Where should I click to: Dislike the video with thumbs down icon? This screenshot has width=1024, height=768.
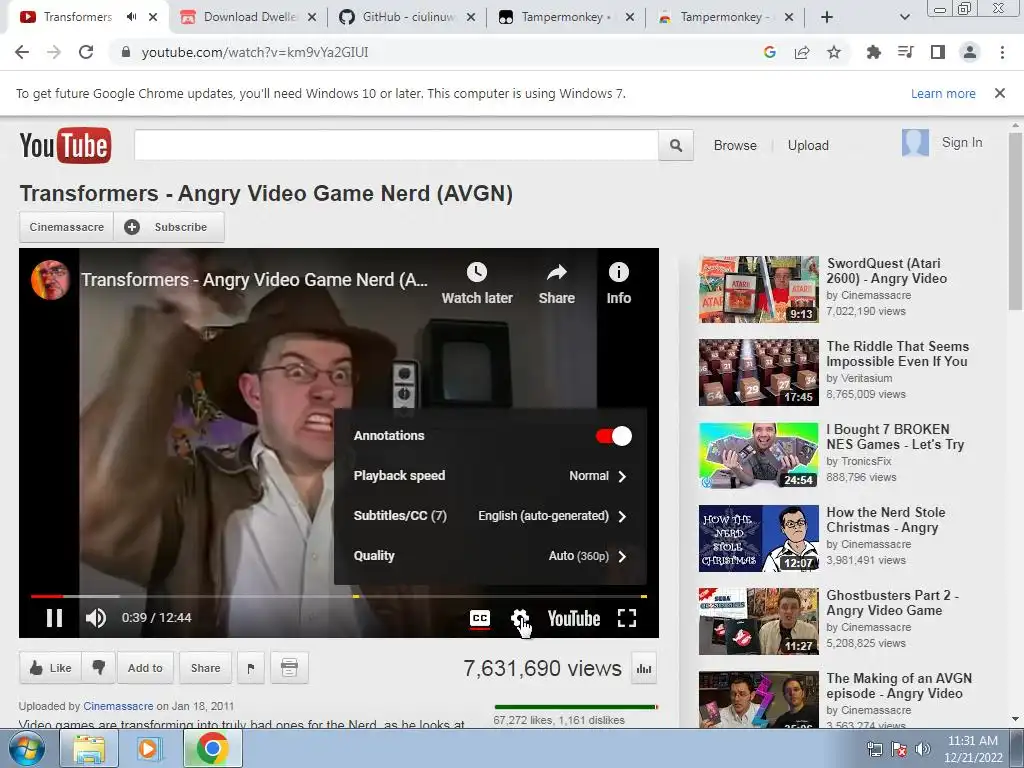(x=99, y=668)
